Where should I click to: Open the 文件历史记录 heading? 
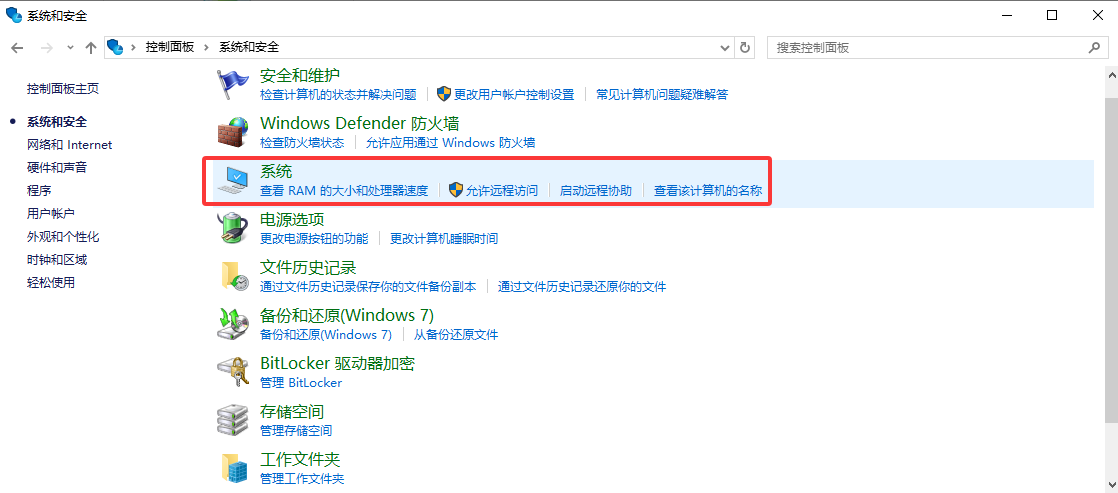(x=308, y=268)
